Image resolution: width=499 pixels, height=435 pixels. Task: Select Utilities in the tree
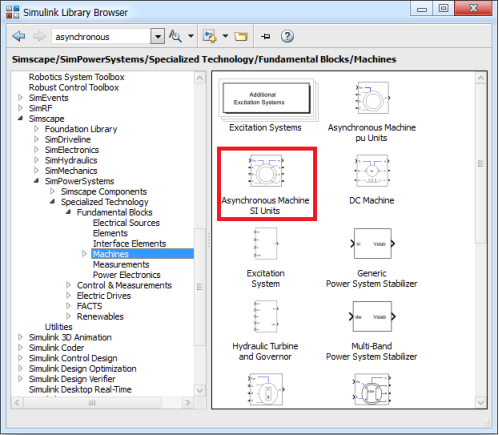tap(59, 327)
